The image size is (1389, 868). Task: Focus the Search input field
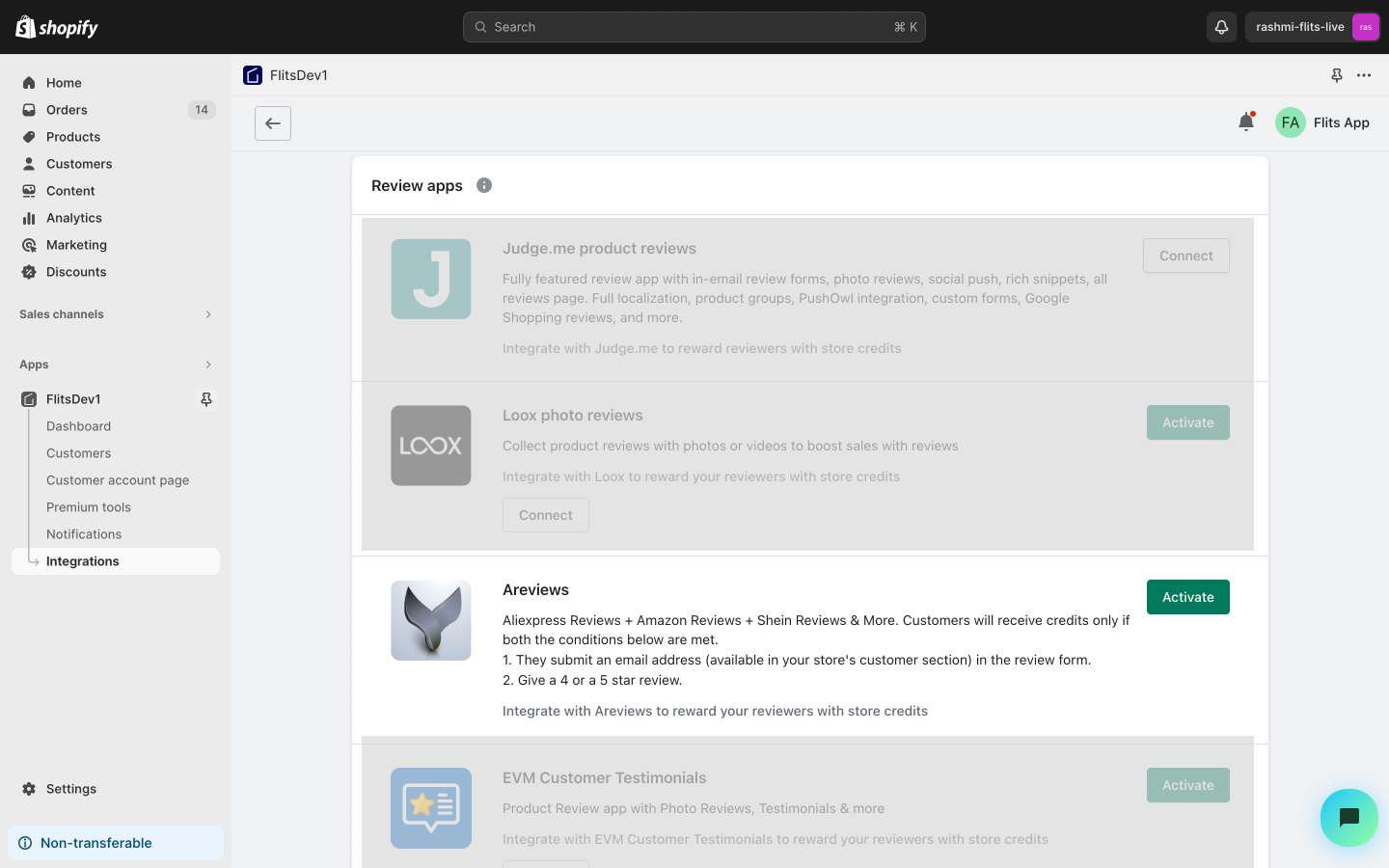[694, 27]
